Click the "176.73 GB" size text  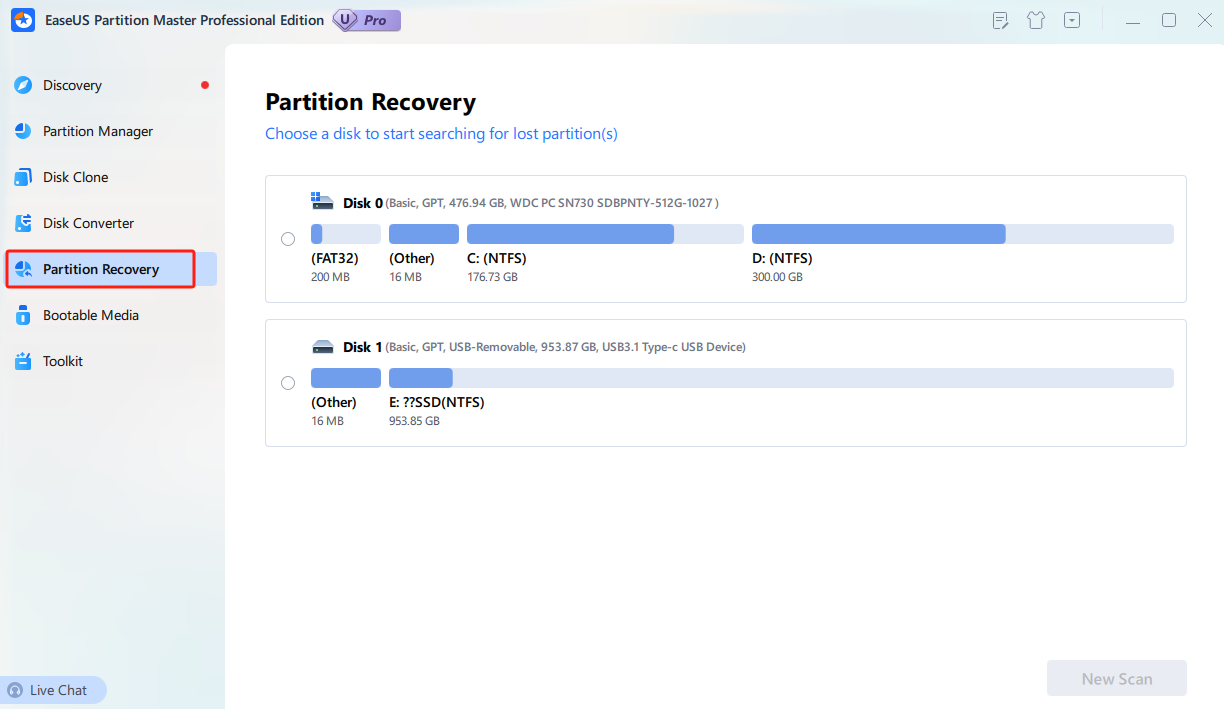point(492,277)
